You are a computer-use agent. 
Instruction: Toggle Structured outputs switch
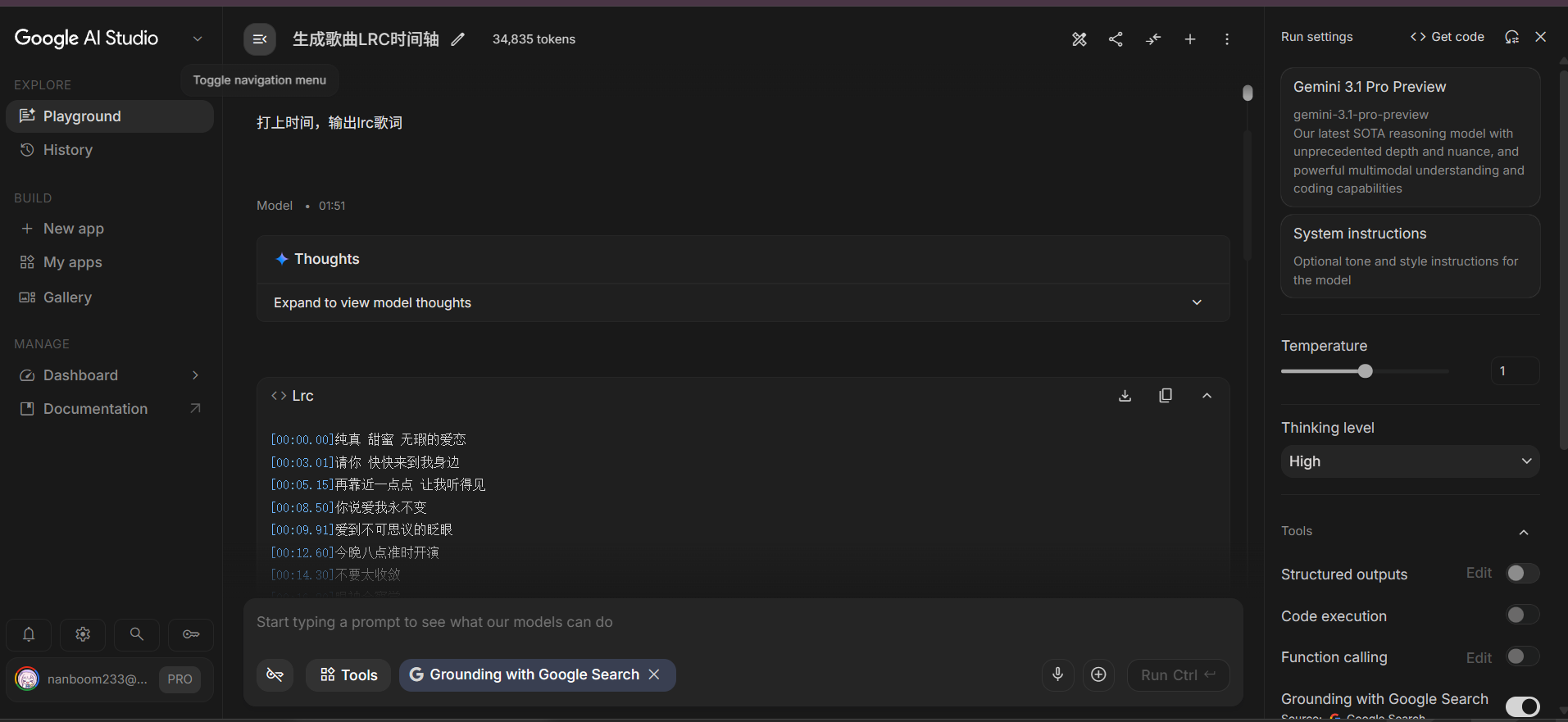1522,574
